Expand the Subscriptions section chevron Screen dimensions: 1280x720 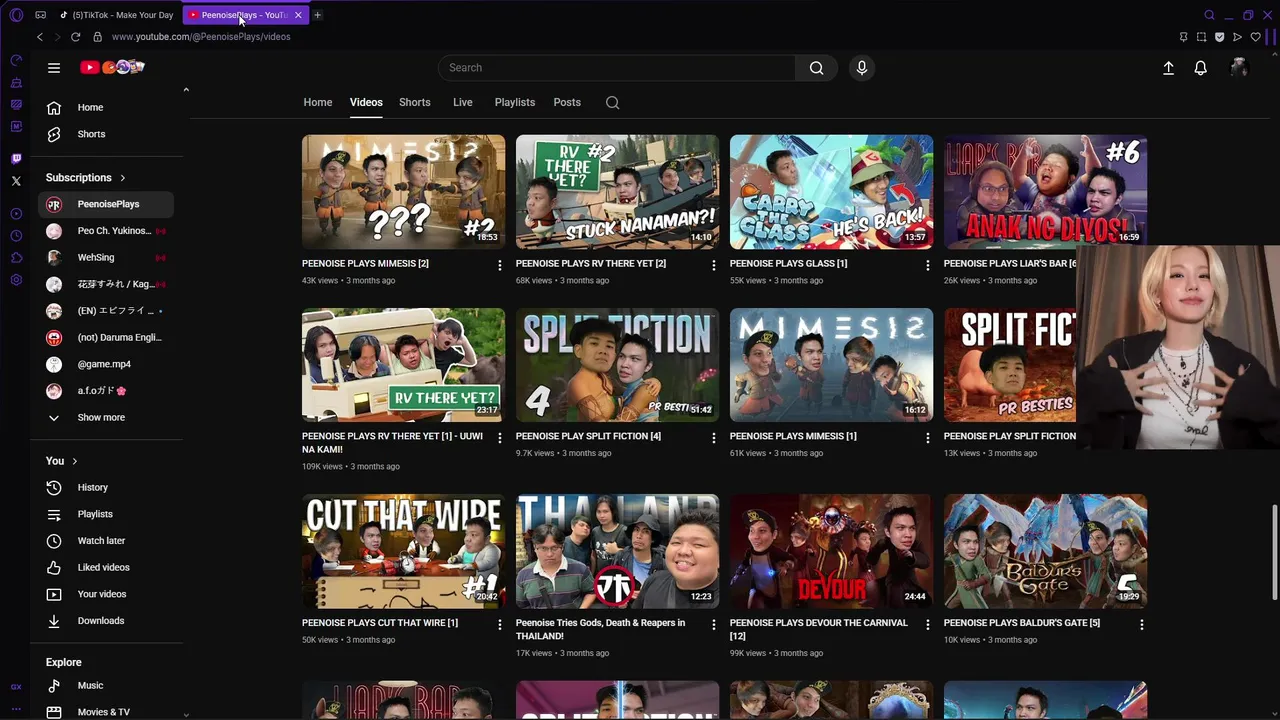123,178
